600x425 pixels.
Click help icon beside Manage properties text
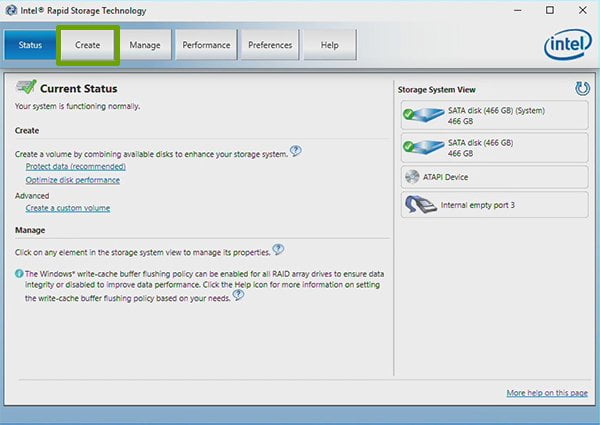[278, 249]
